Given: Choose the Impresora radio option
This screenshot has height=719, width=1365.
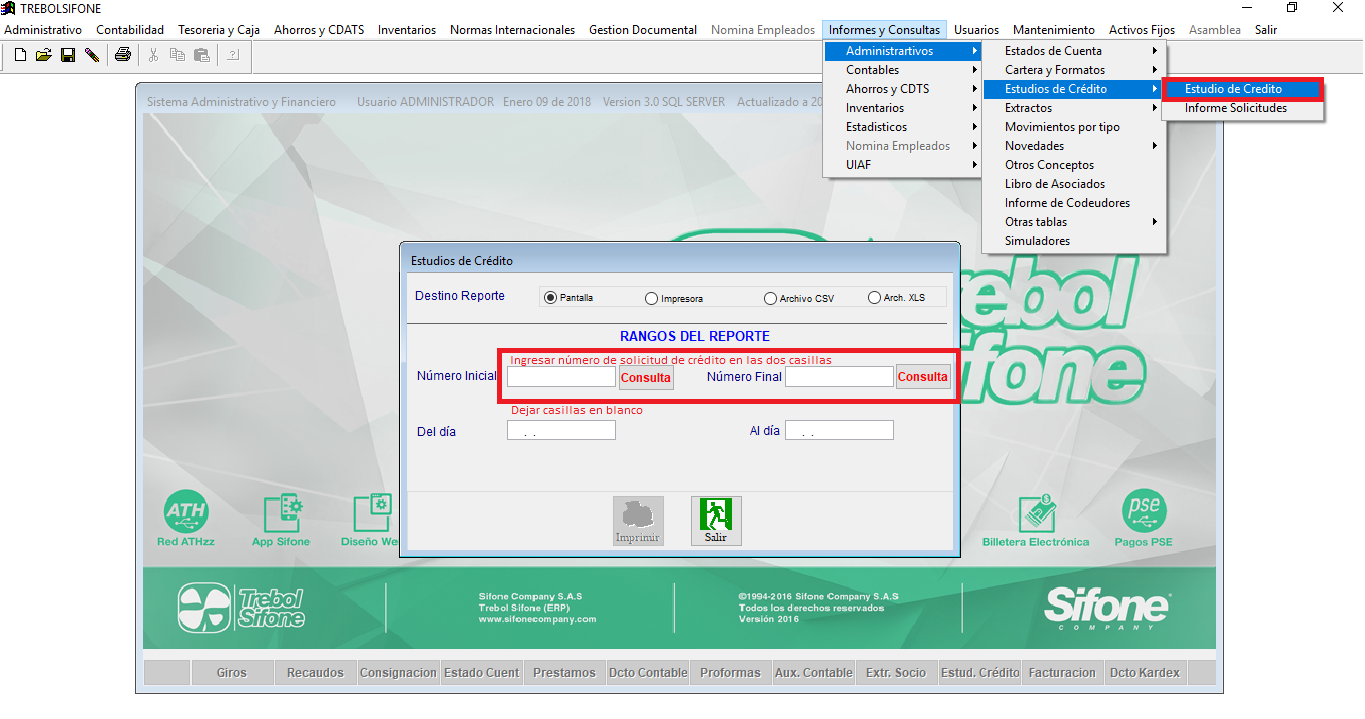Looking at the screenshot, I should (x=652, y=298).
